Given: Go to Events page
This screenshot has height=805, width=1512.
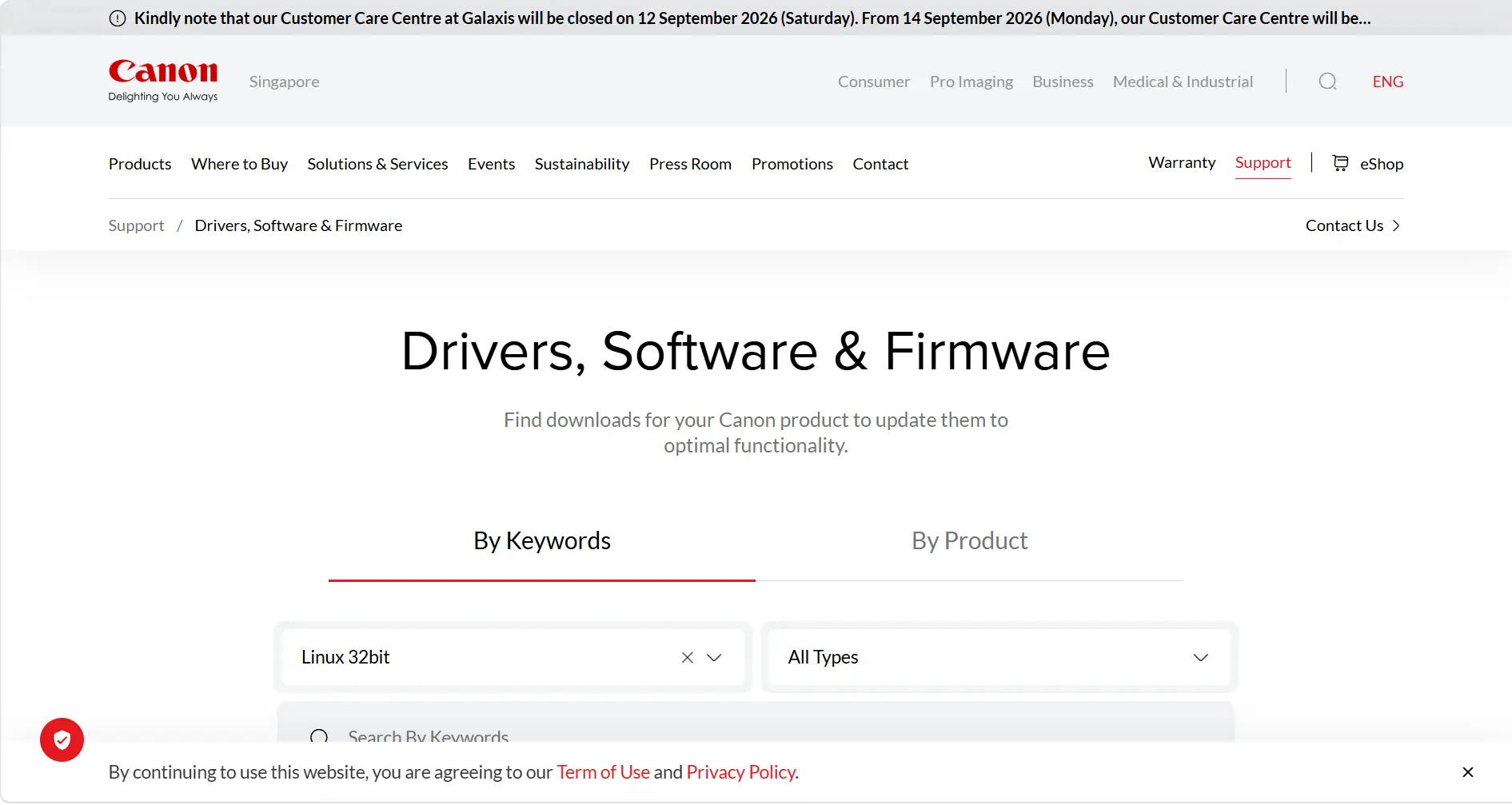Looking at the screenshot, I should pos(491,164).
